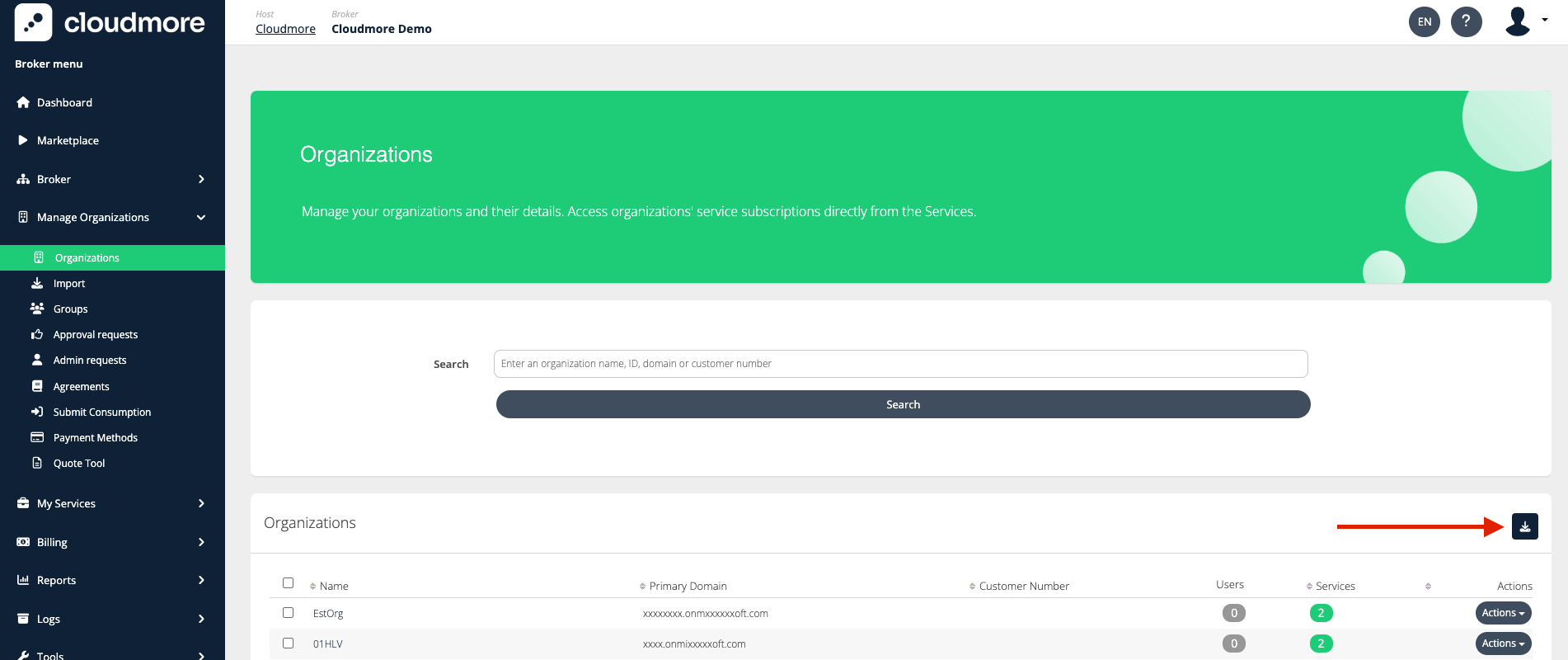Open Approval requests in the sidebar
Screen dimensions: 1568x660
tap(95, 334)
